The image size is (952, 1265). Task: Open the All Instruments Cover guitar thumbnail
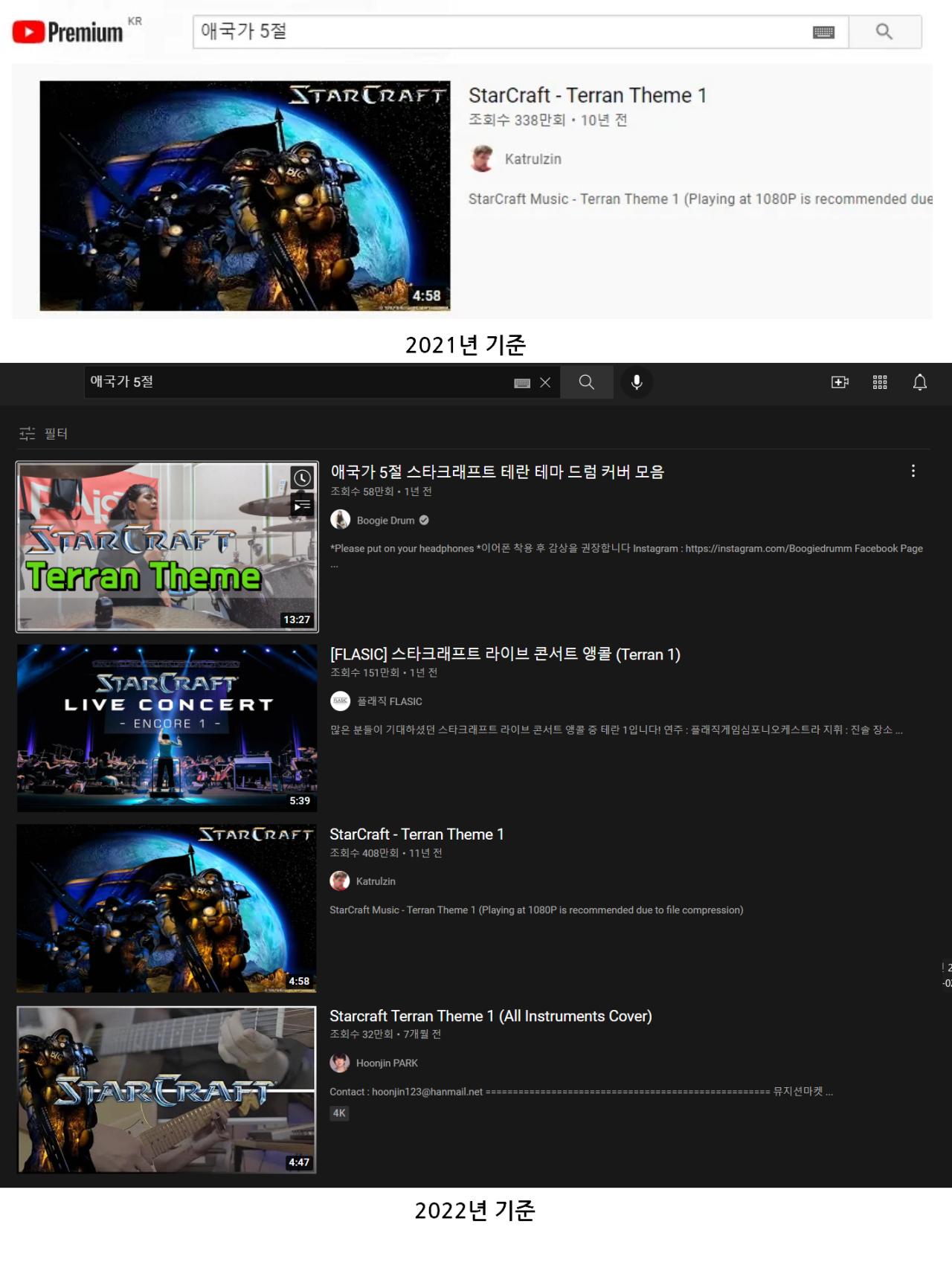tap(167, 1089)
